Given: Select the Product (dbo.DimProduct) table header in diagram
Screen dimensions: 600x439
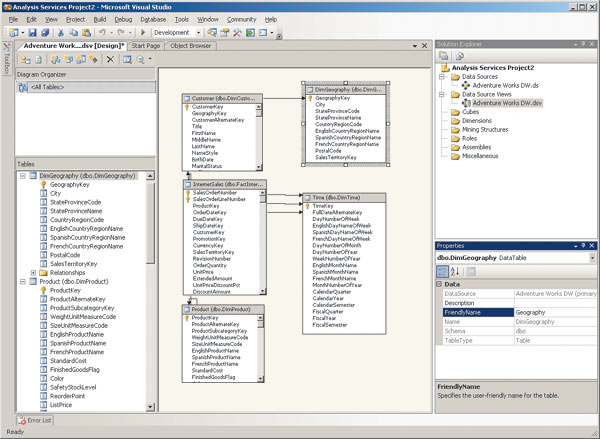Looking at the screenshot, I should click(223, 309).
